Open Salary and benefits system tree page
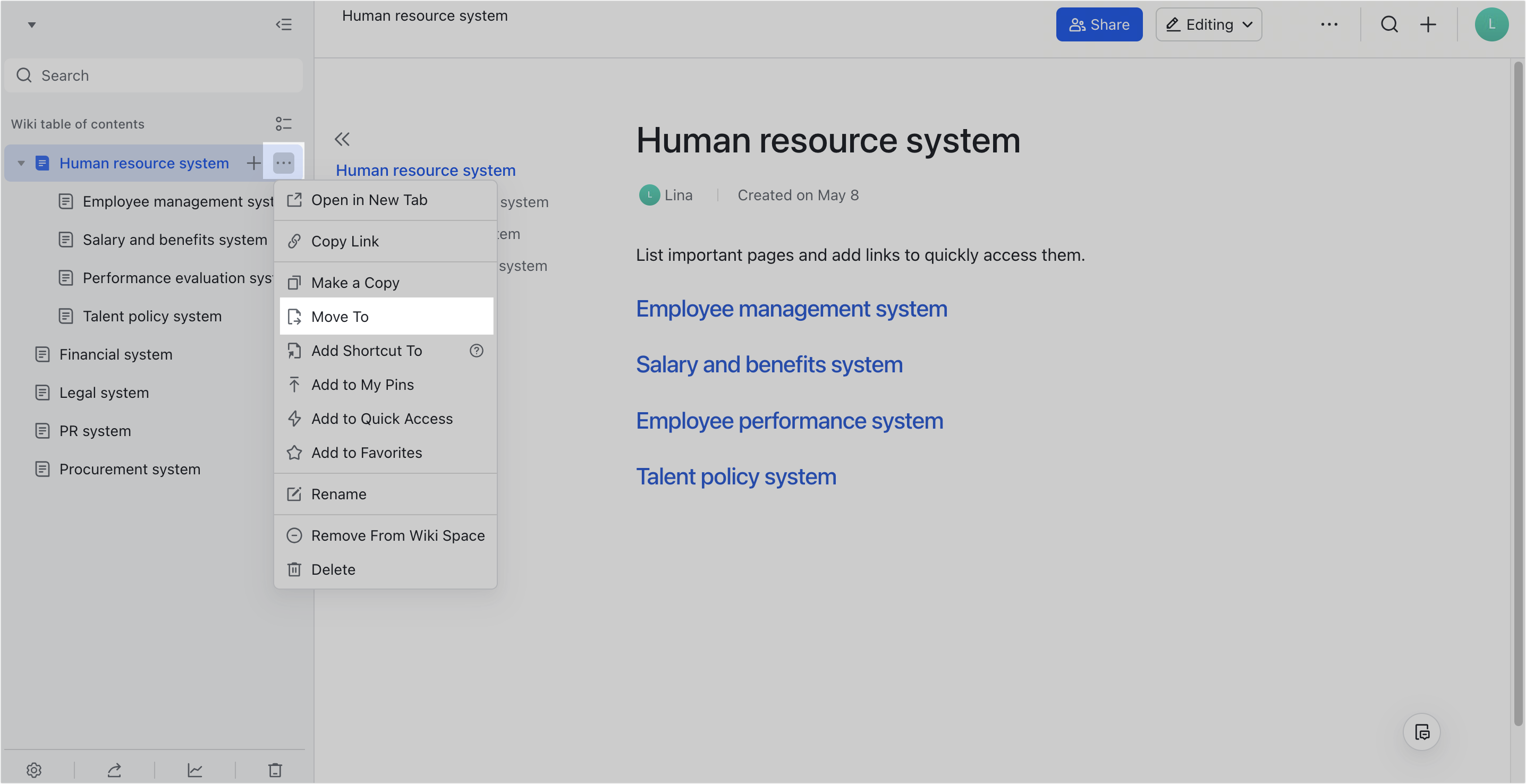The image size is (1526, 784). tap(175, 240)
